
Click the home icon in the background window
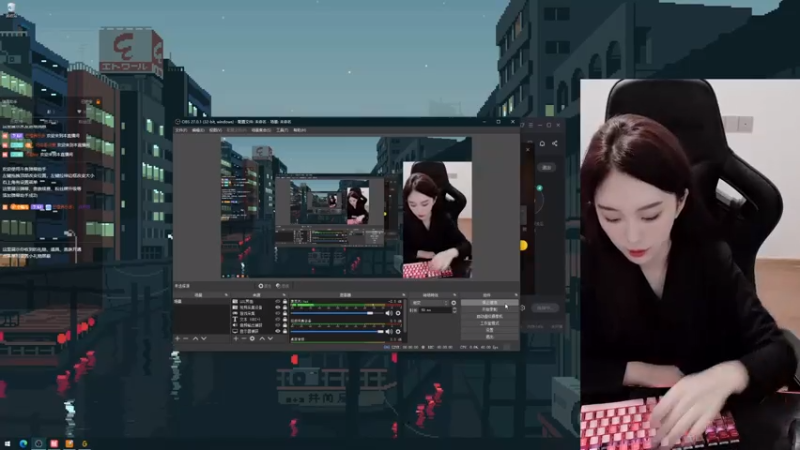tap(542, 143)
